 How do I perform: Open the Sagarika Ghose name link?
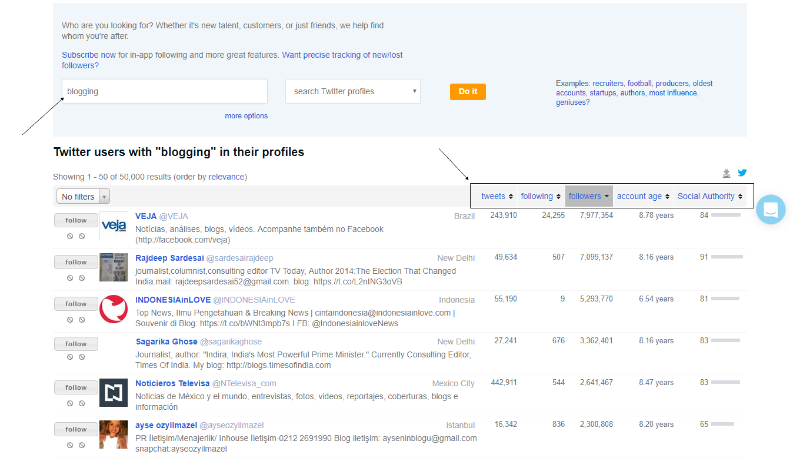pos(166,342)
